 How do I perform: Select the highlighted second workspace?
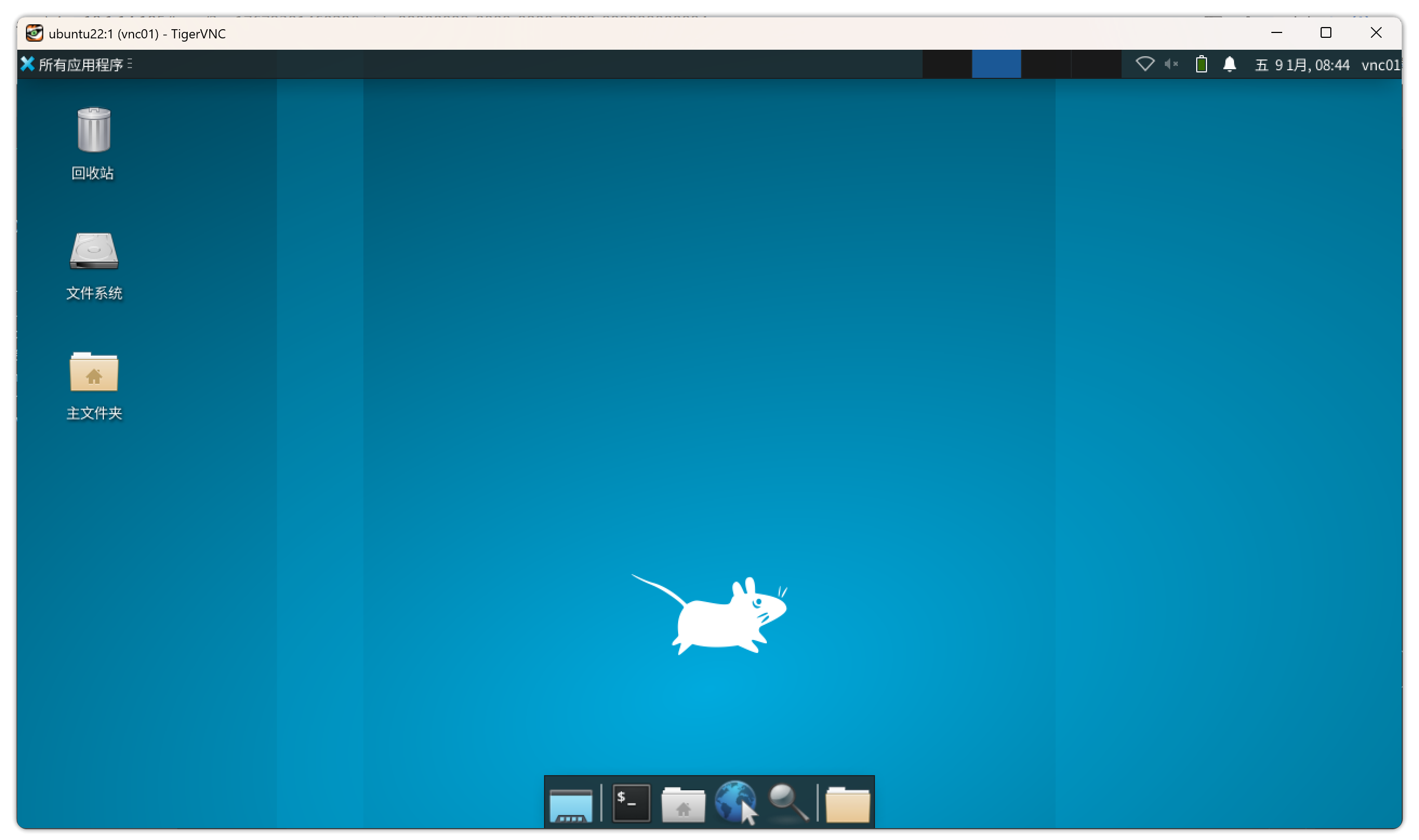click(x=996, y=64)
